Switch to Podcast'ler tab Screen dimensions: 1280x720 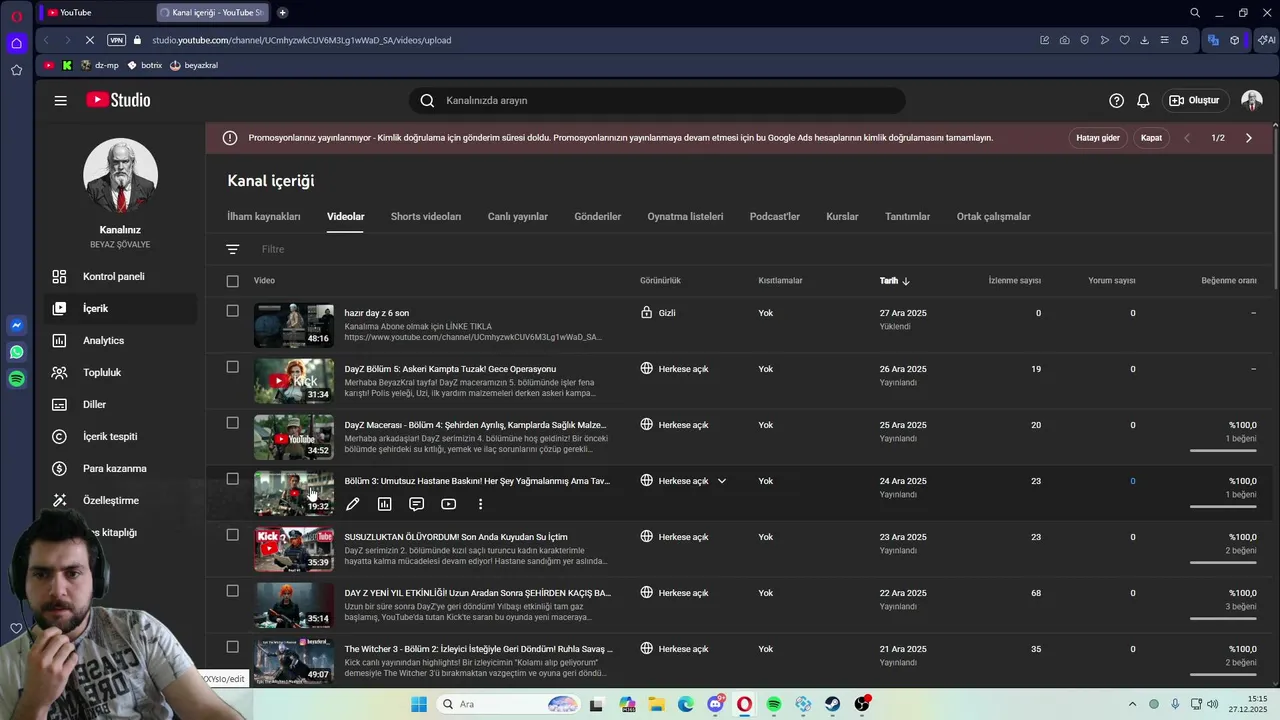pos(775,216)
